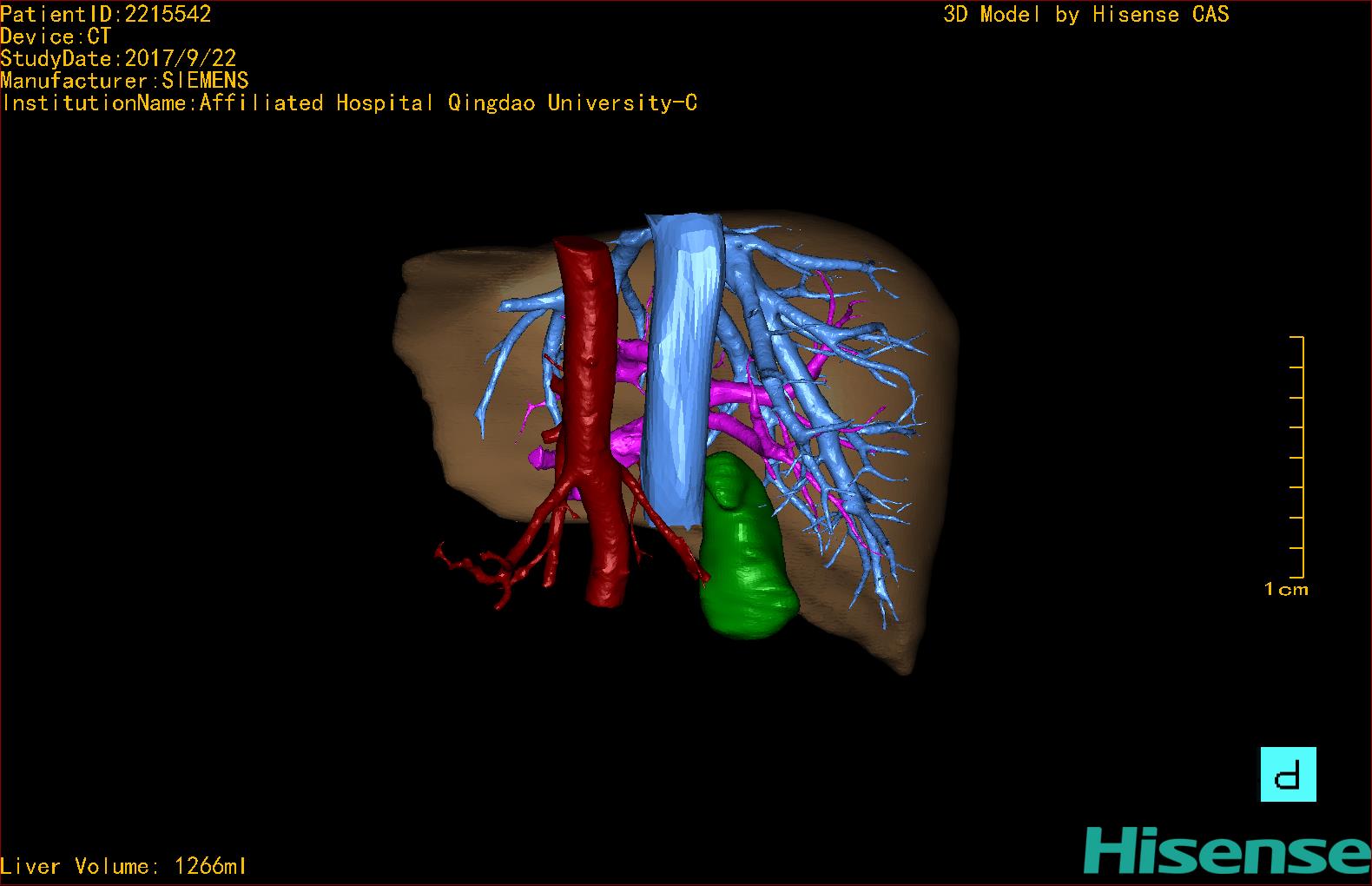
Task: Click '3D Model by Hisense CAS' text
Action: 1086,15
